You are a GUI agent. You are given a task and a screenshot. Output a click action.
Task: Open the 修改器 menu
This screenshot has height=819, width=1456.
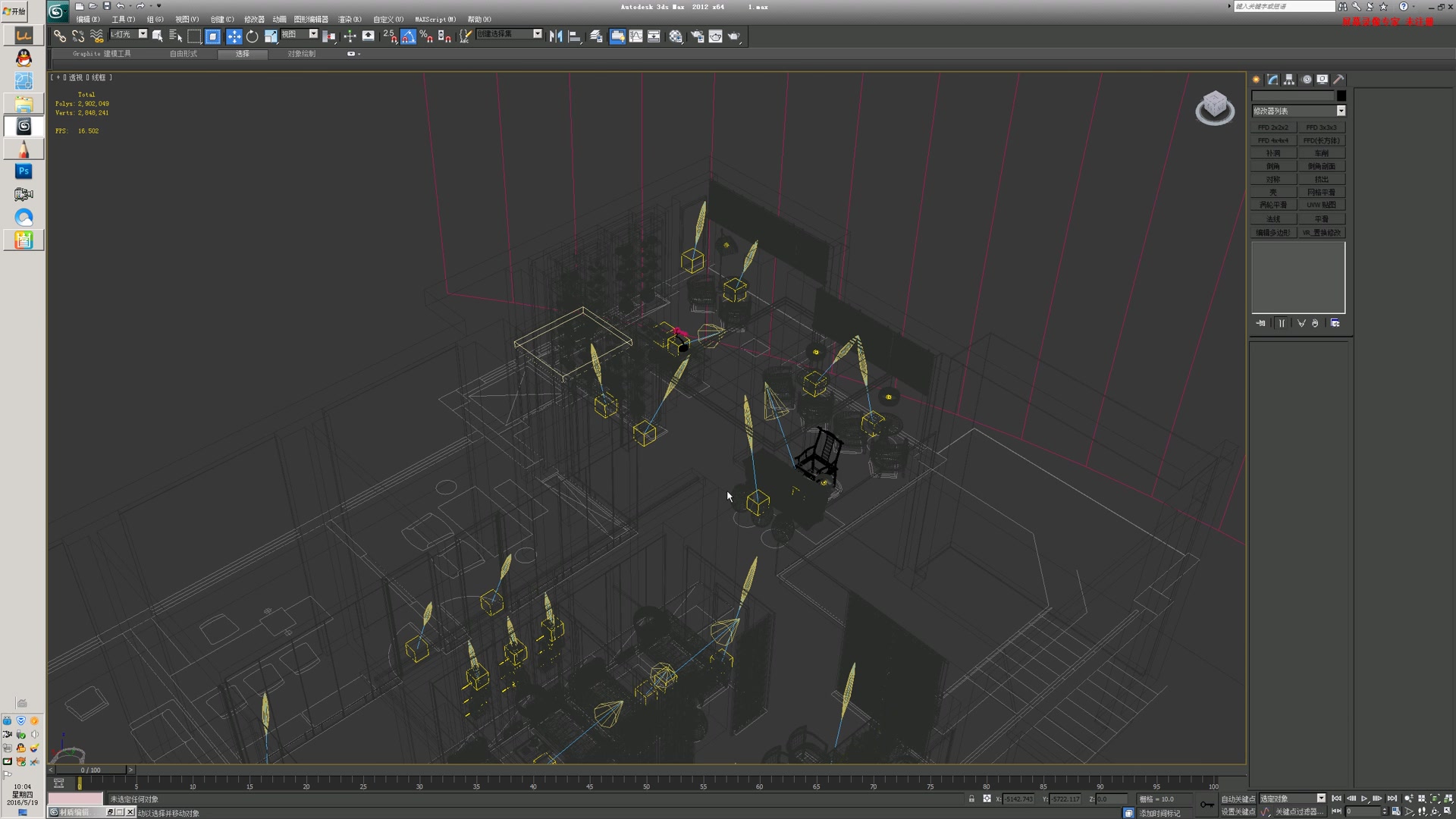point(254,19)
